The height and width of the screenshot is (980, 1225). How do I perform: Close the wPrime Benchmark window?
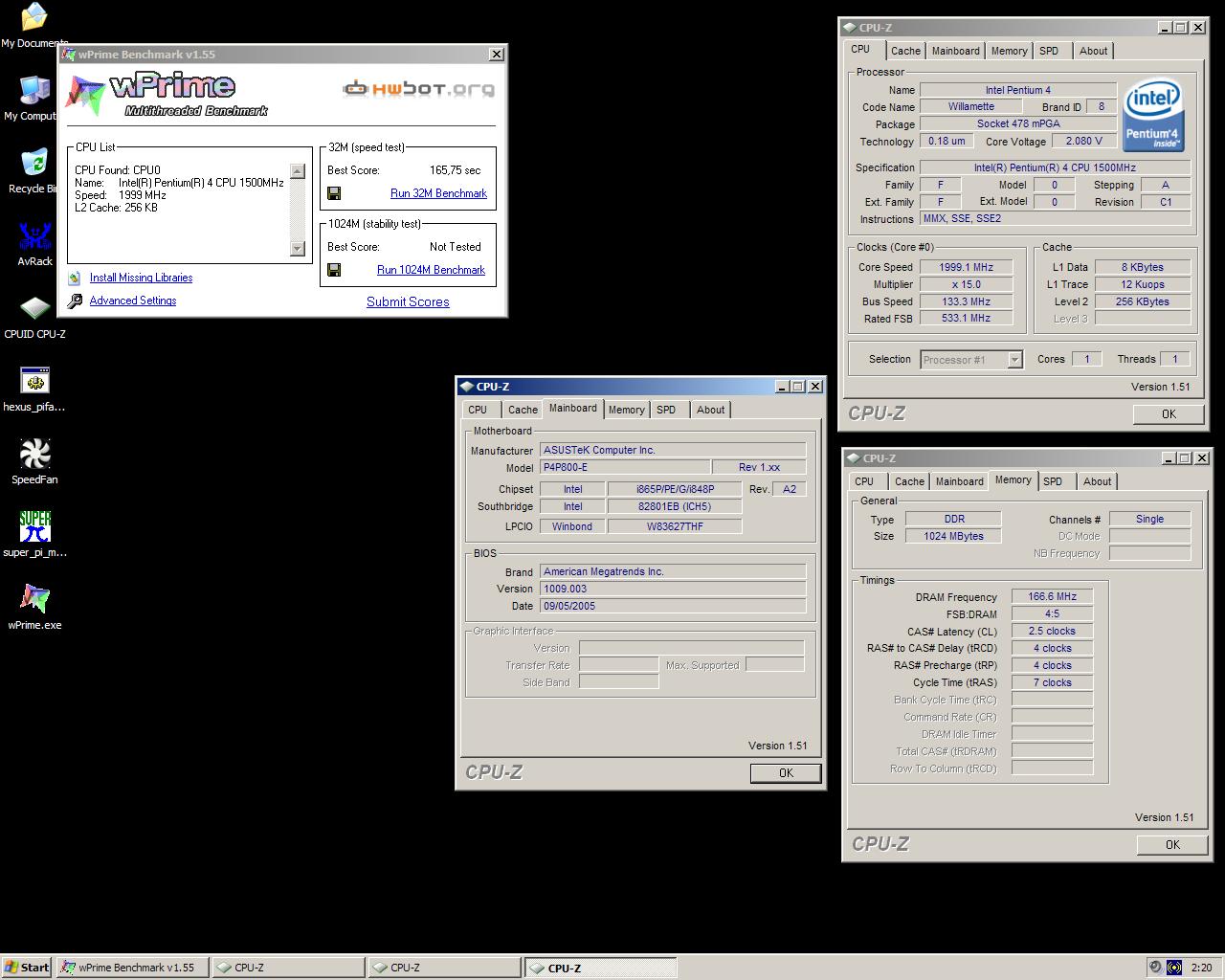[496, 55]
